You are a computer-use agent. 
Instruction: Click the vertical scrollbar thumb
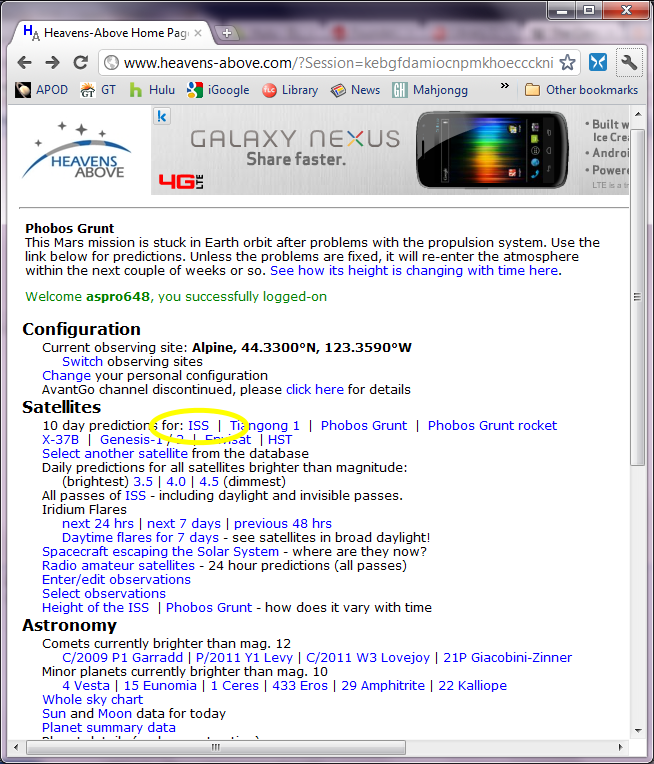click(637, 296)
